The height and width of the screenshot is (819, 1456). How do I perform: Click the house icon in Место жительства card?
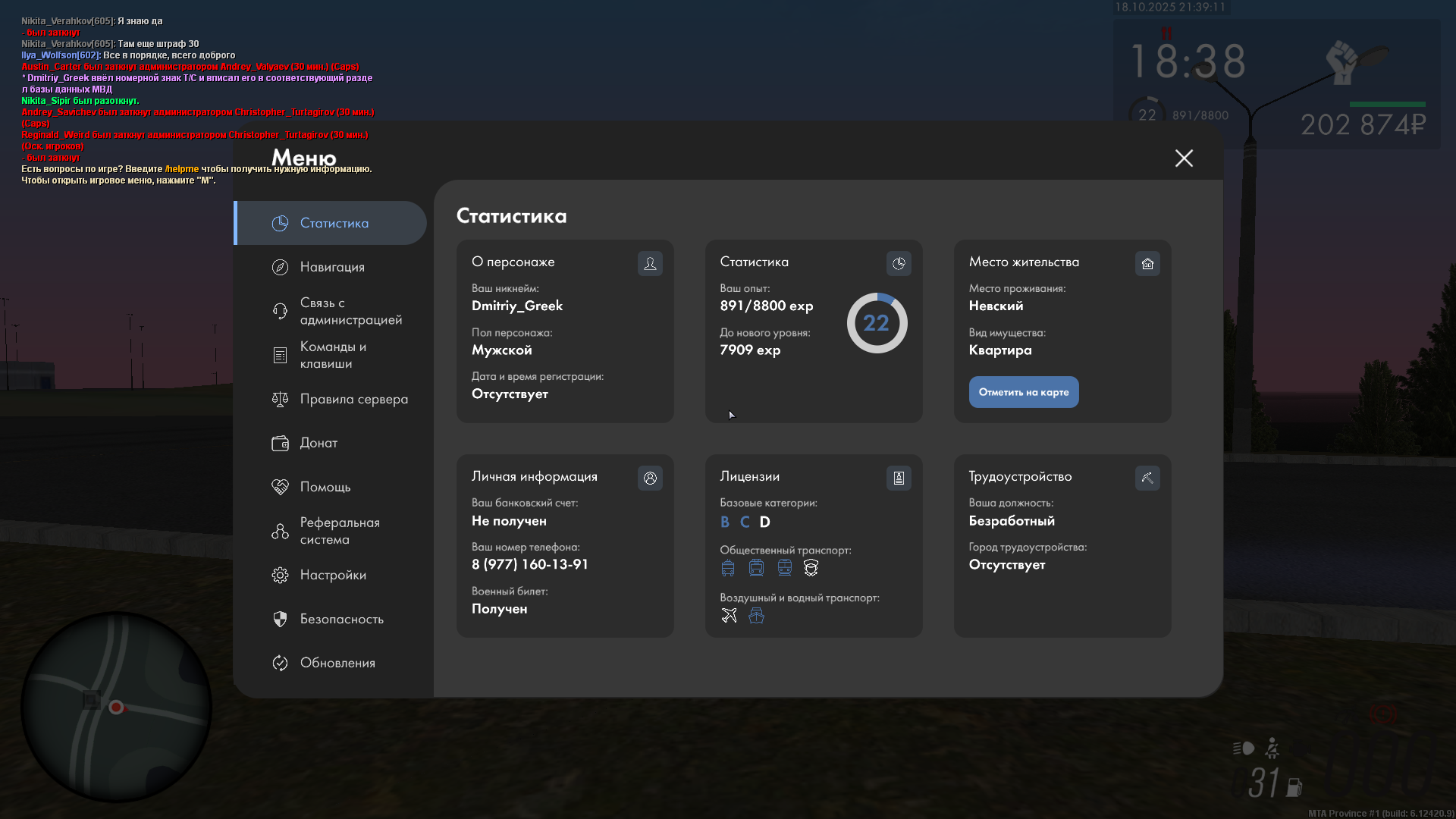pyautogui.click(x=1147, y=263)
